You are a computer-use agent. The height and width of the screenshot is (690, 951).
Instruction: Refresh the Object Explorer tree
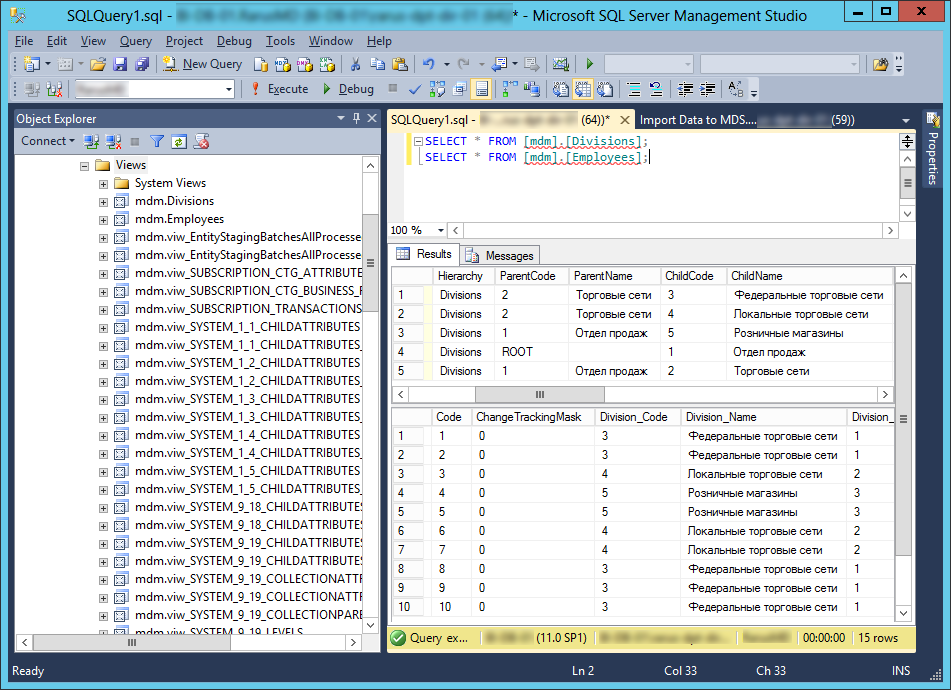click(179, 141)
